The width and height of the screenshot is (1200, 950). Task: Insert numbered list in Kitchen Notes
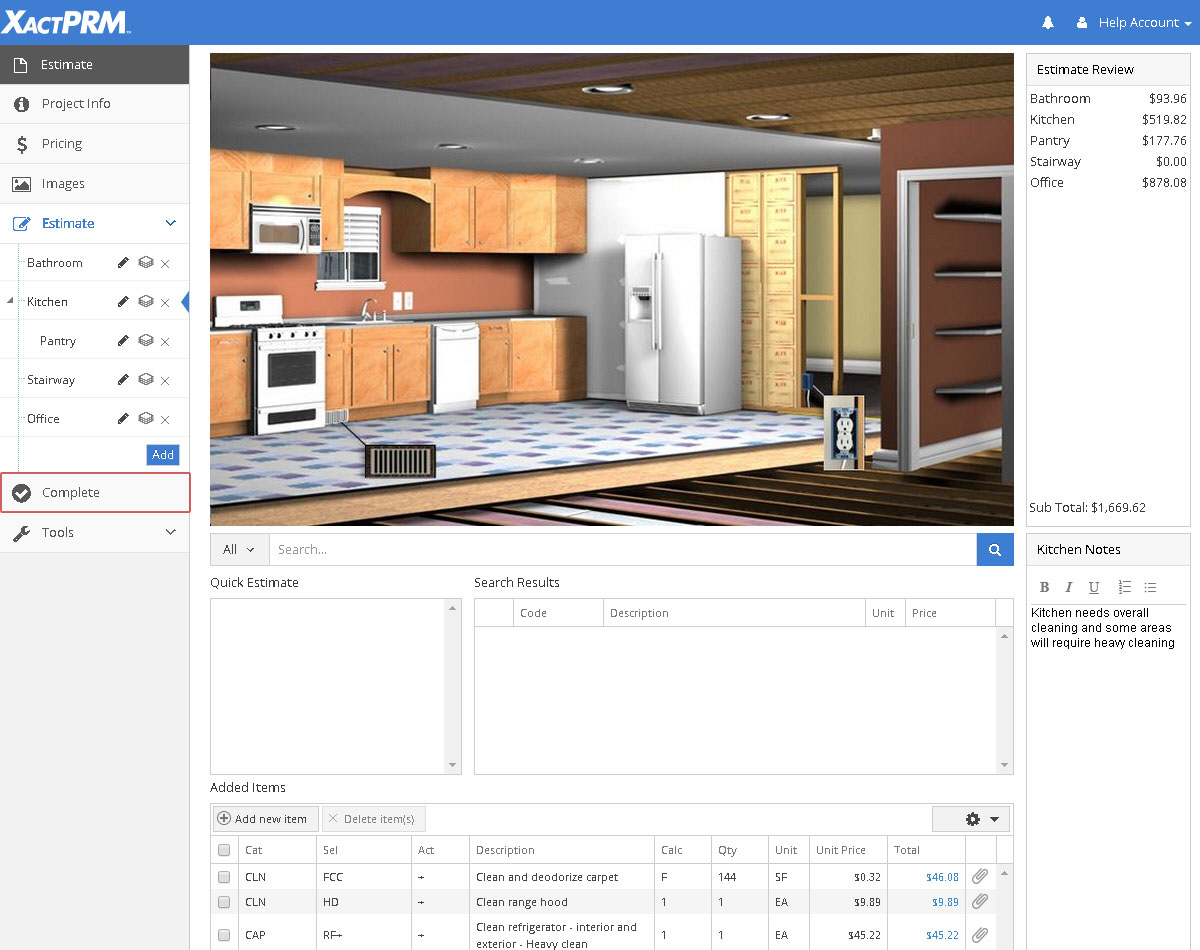pos(1124,587)
